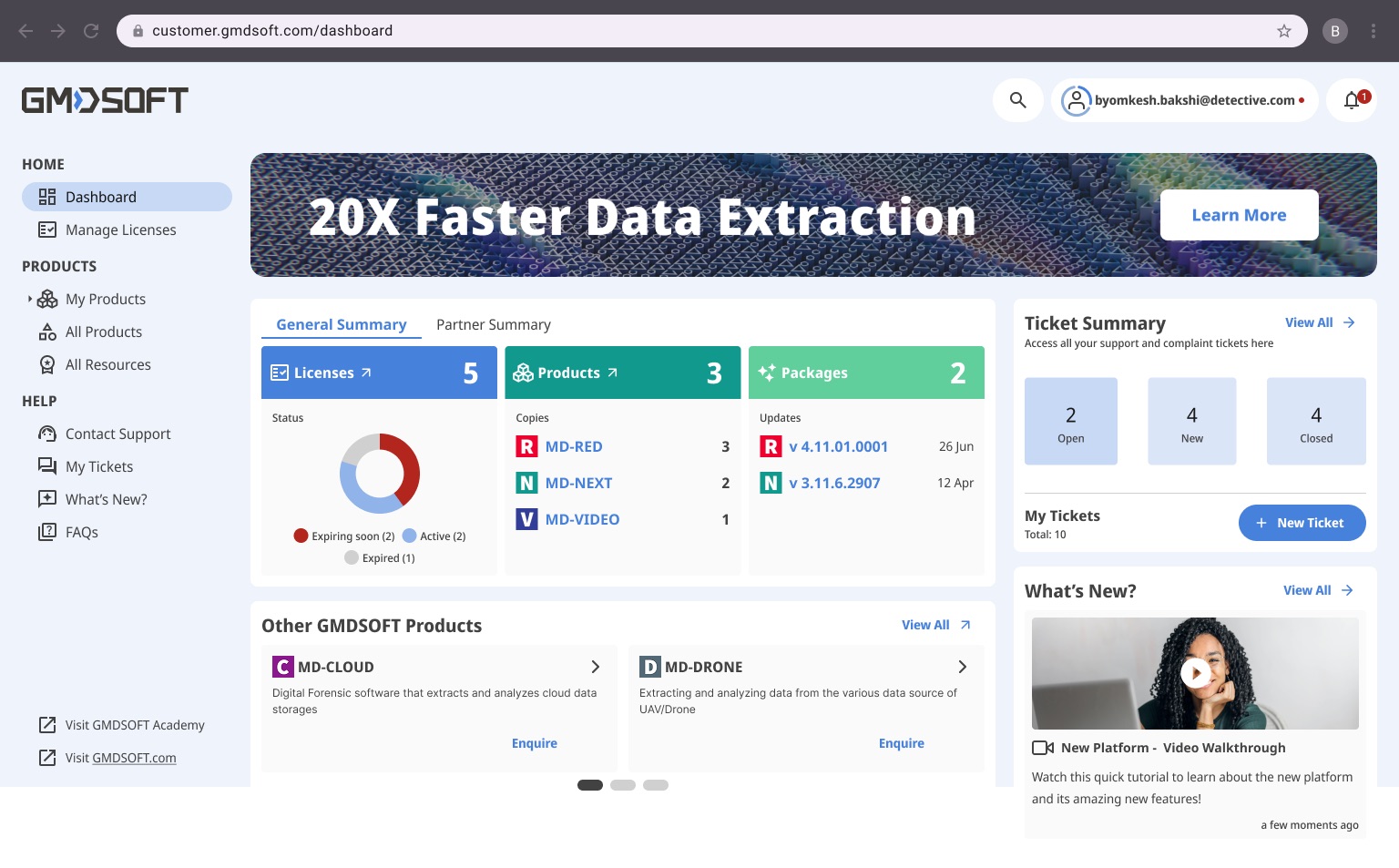The height and width of the screenshot is (868, 1399).
Task: Bookmark page with star icon
Action: pyautogui.click(x=1284, y=31)
